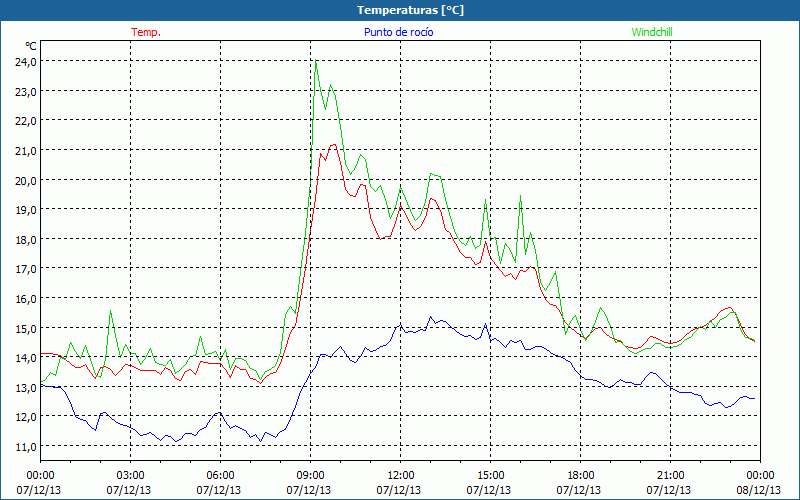Click the 20,0 y-axis value

pos(27,180)
